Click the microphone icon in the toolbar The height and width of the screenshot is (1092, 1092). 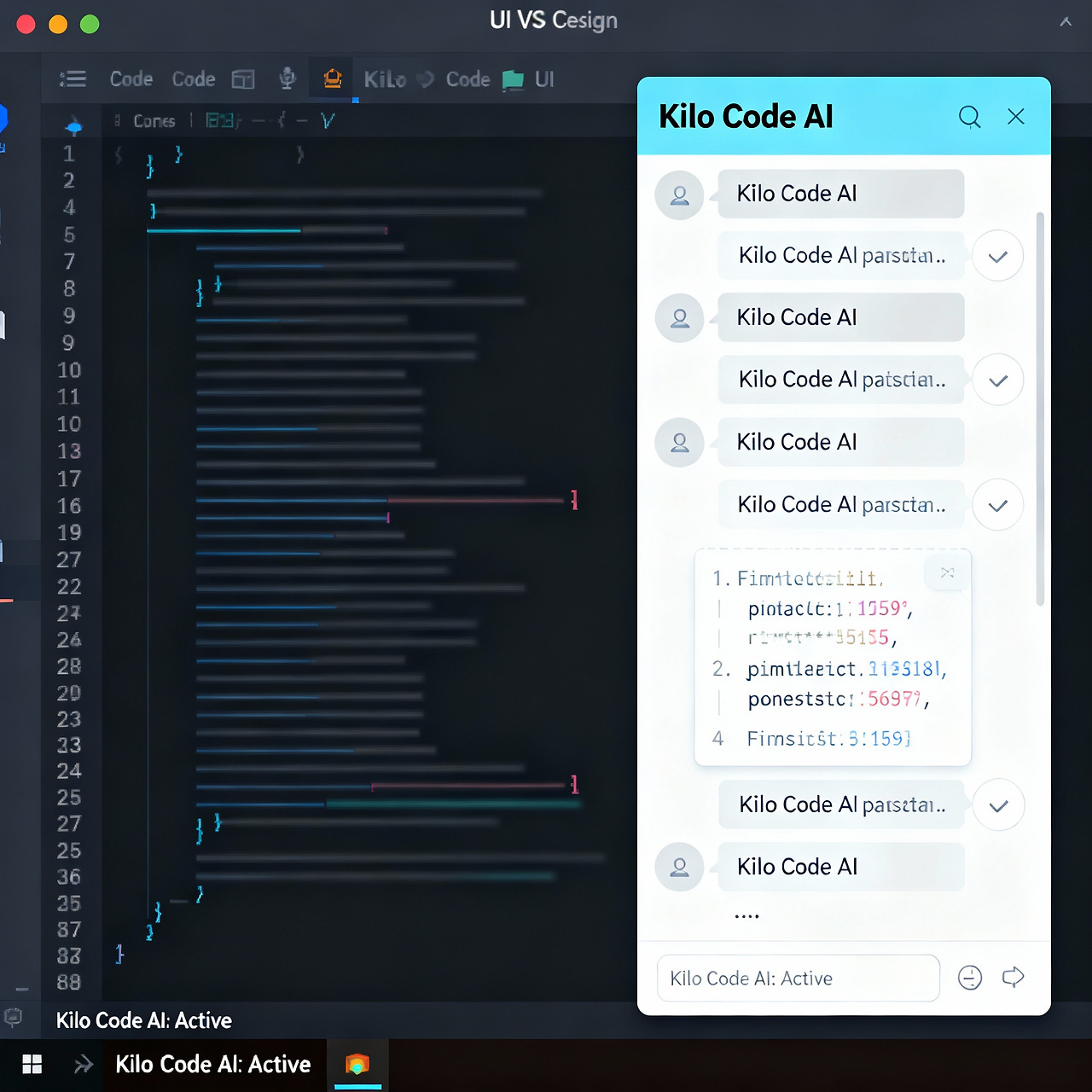(x=288, y=78)
